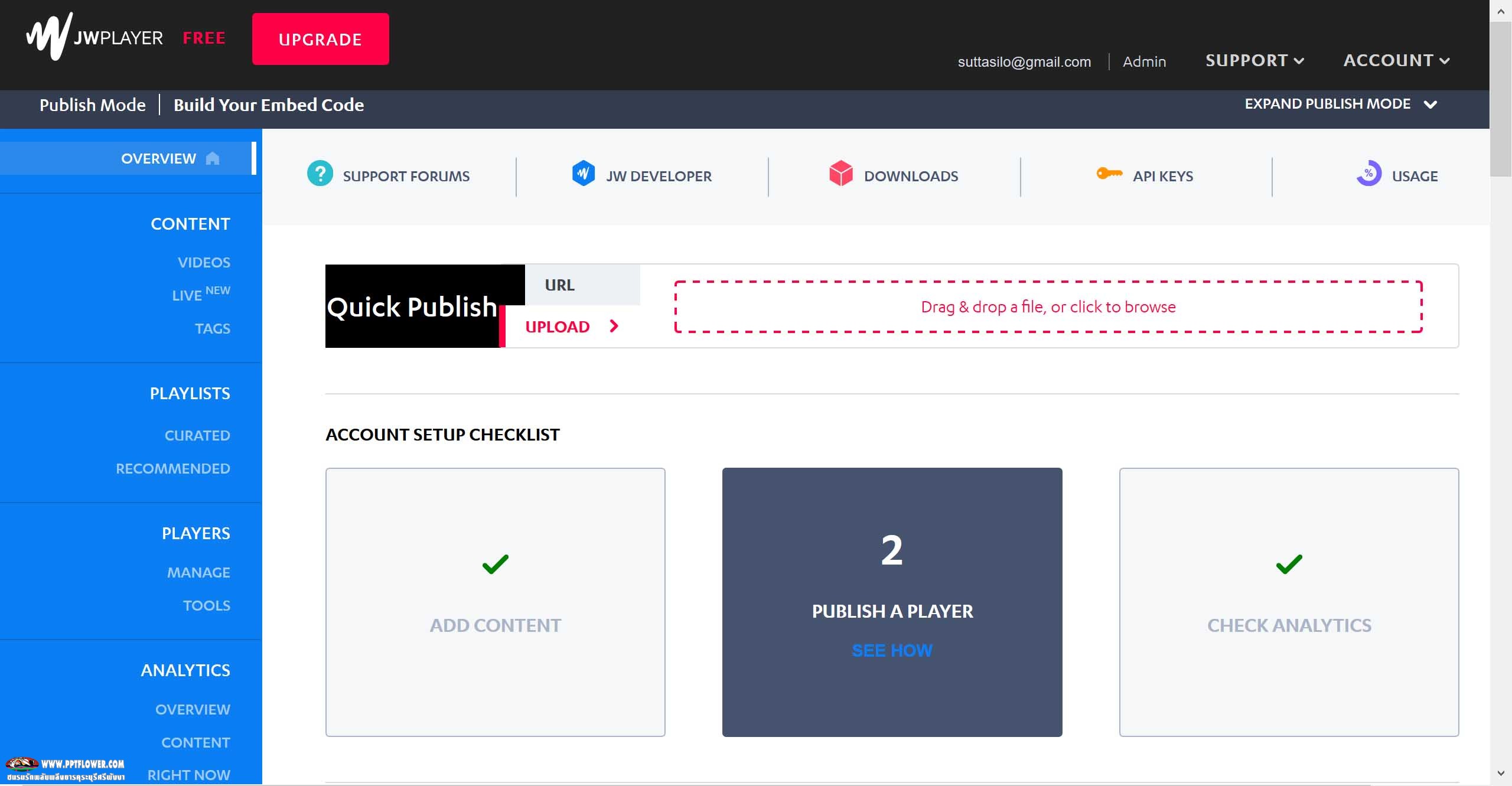Go to TAGS in the sidebar
1512x786 pixels.
(x=213, y=328)
